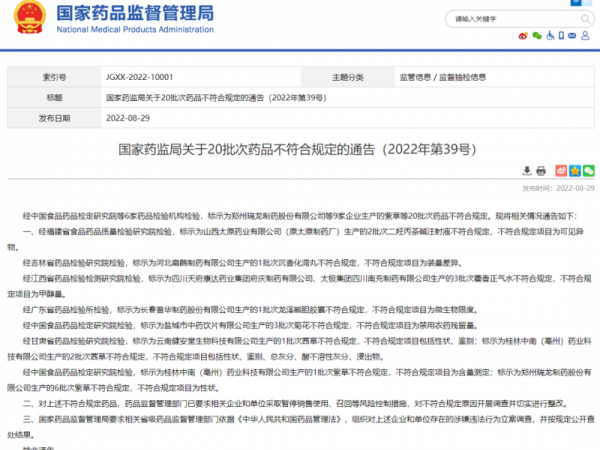Viewport: 600px width, 450px height.
Task: Click the search magnifier icon
Action: point(583,17)
